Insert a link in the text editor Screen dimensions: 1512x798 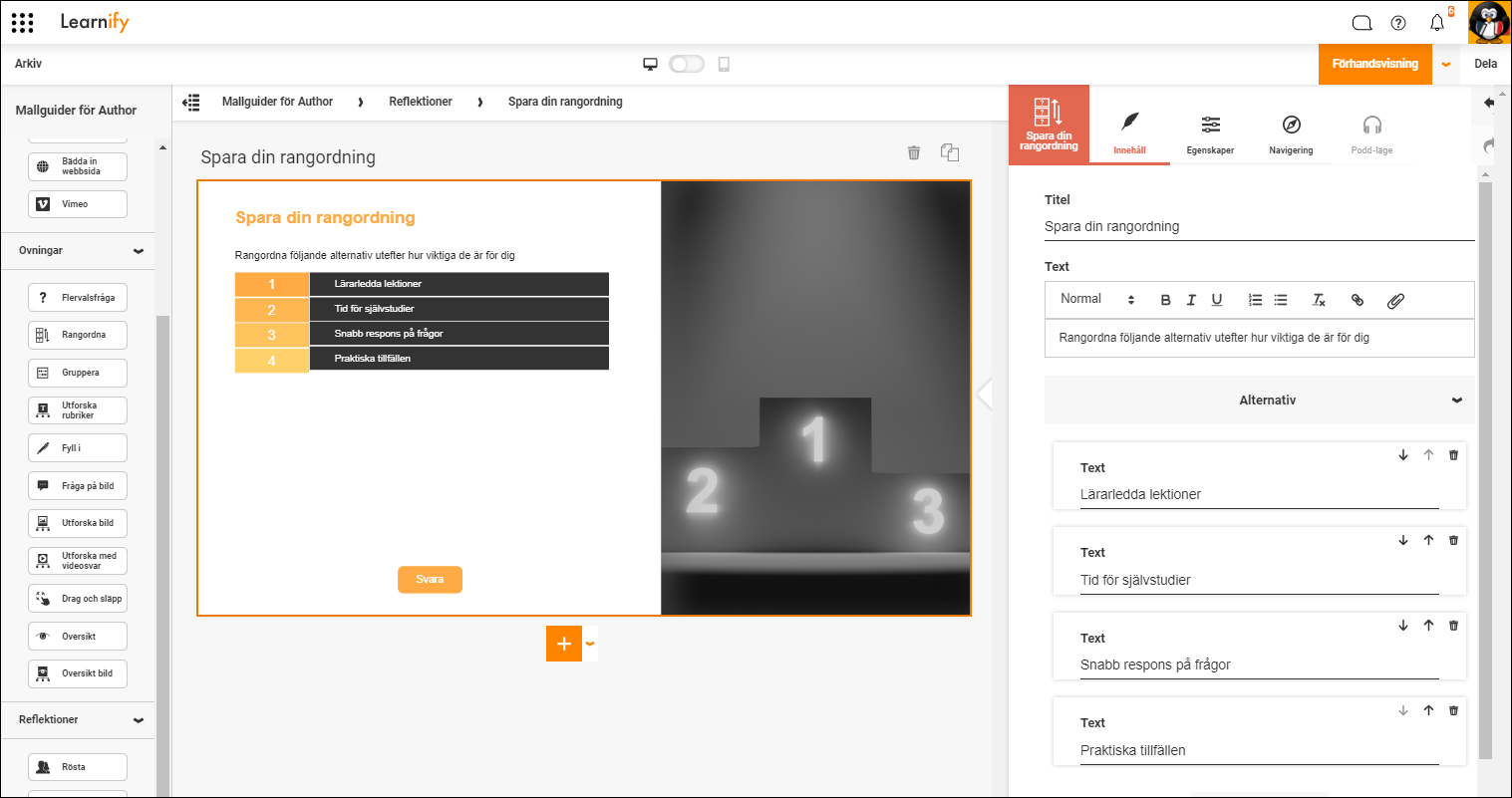click(1357, 300)
